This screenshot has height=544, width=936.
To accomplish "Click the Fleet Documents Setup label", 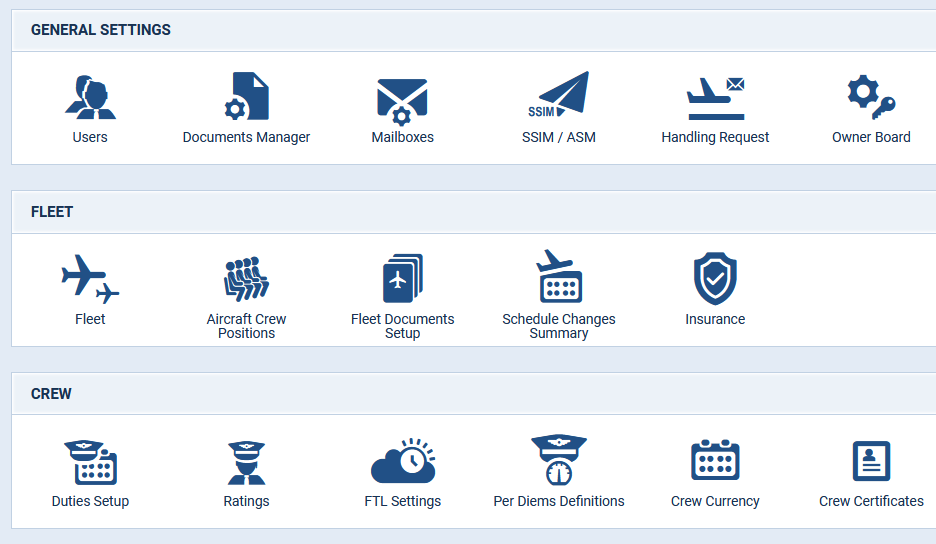I will [x=403, y=326].
